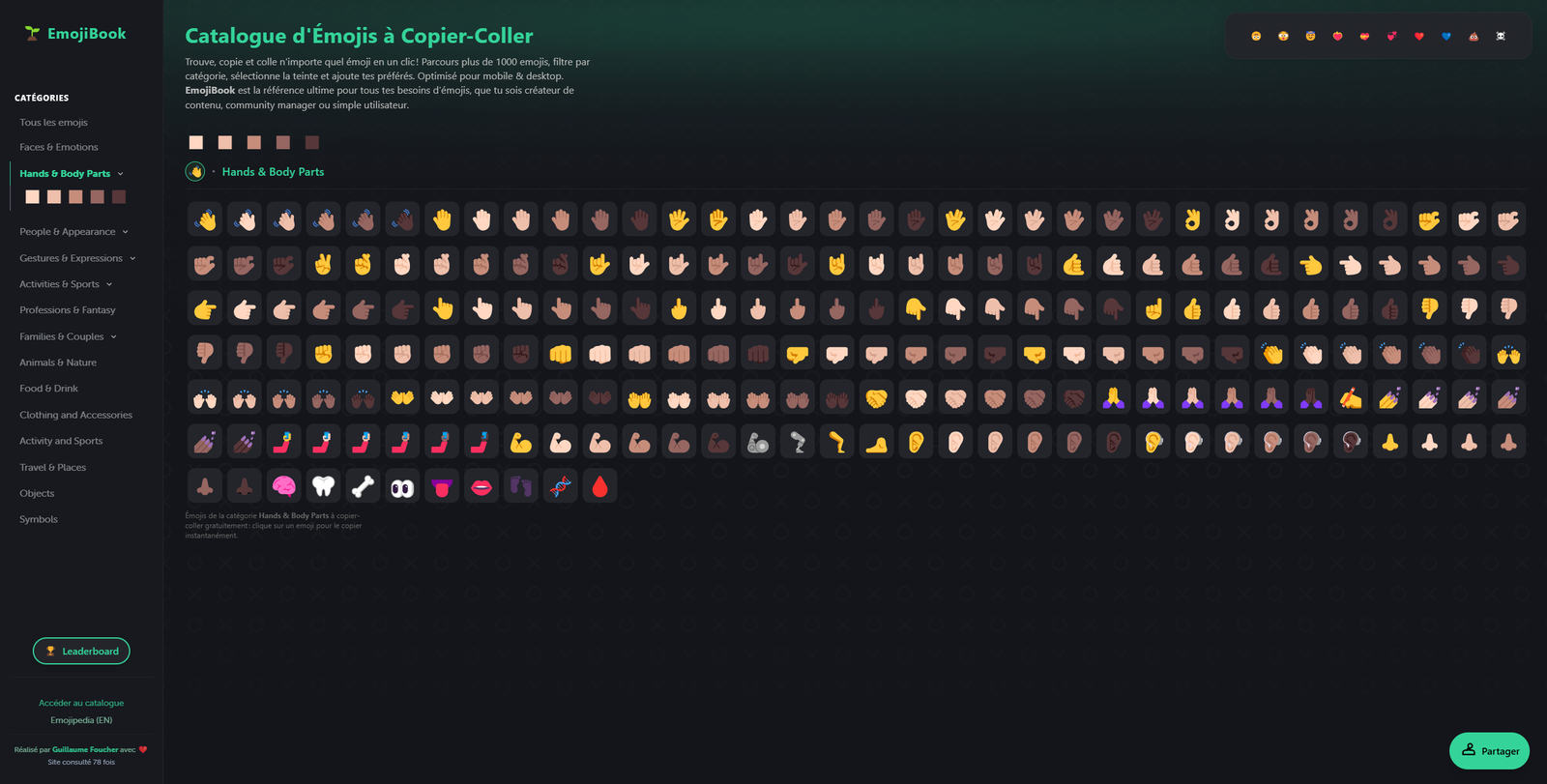Image resolution: width=1547 pixels, height=784 pixels.
Task: Open the Tous les emojis category
Action: (54, 123)
